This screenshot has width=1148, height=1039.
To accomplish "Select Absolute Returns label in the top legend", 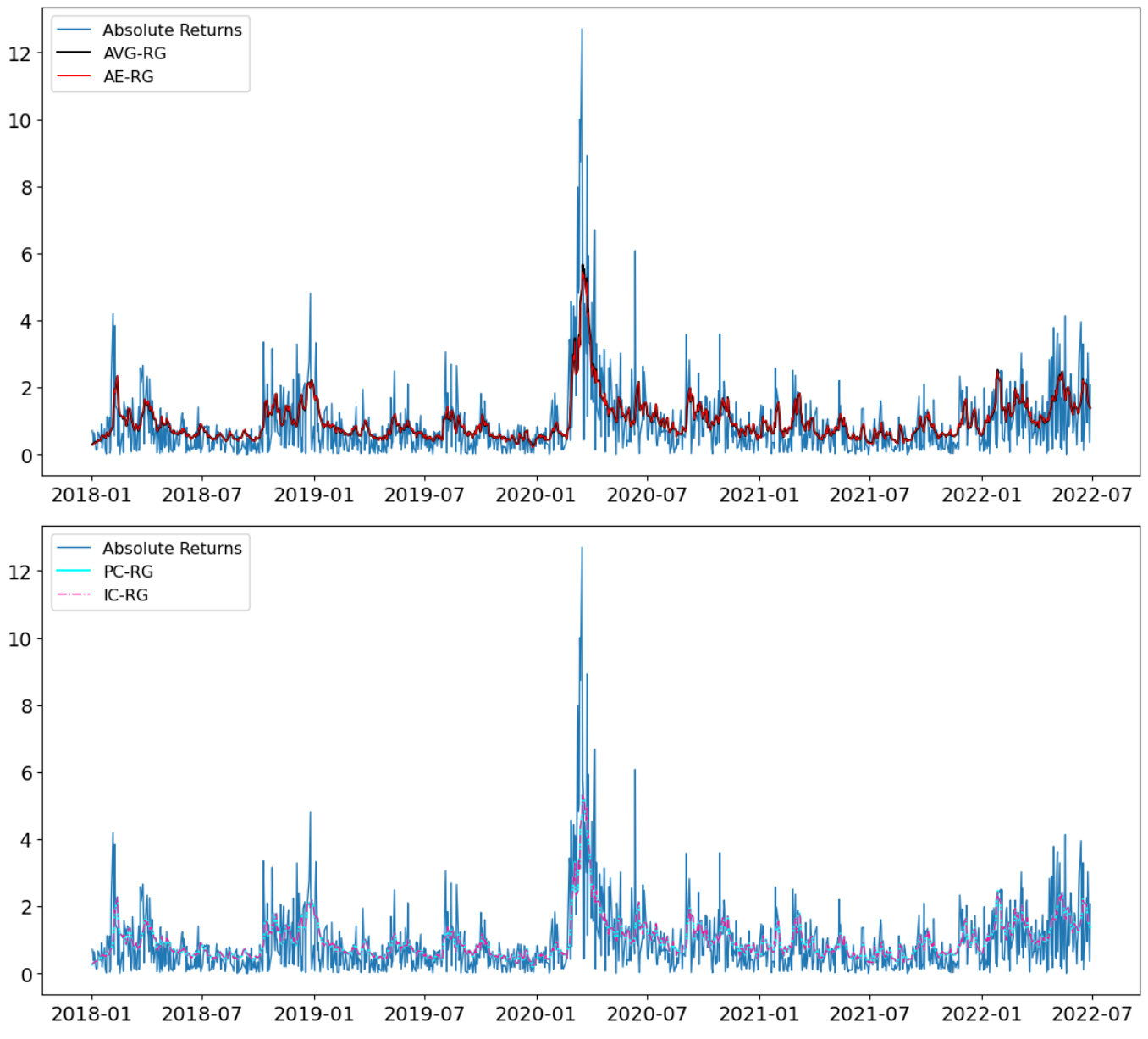I will (172, 30).
